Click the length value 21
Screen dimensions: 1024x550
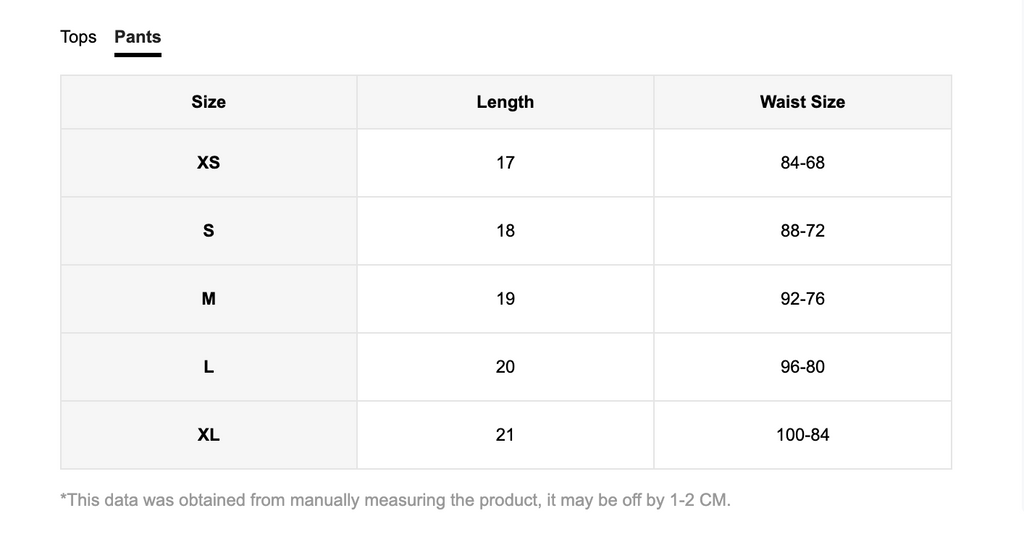click(x=505, y=434)
